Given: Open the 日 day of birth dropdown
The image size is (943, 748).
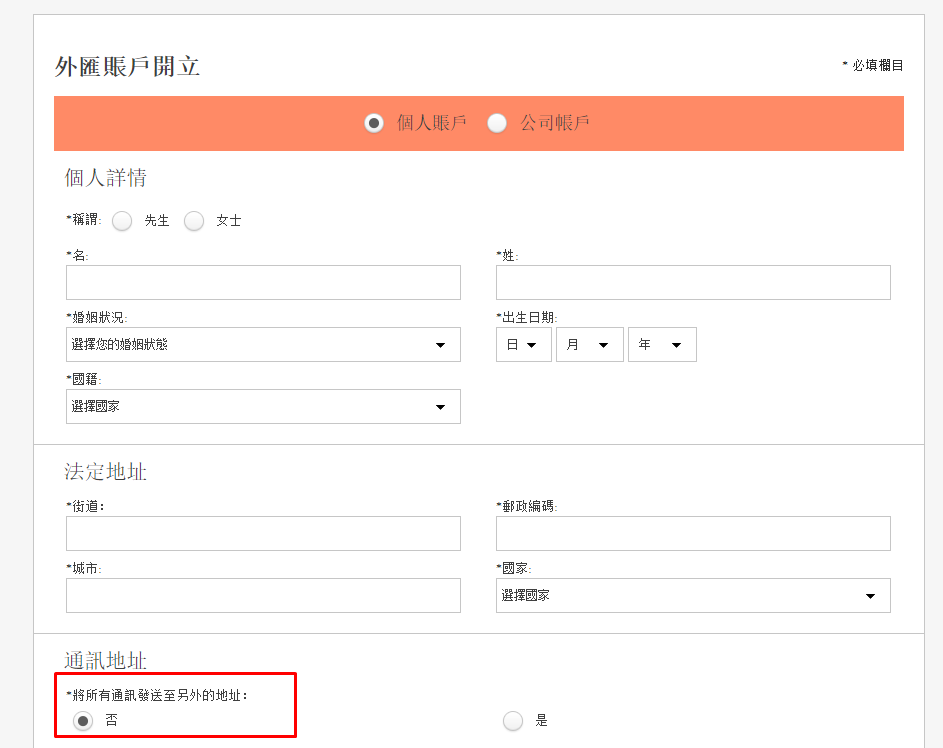Looking at the screenshot, I should point(524,345).
